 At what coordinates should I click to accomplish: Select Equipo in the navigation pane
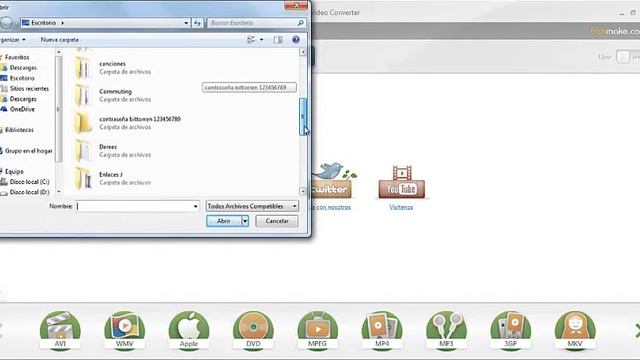click(x=14, y=171)
